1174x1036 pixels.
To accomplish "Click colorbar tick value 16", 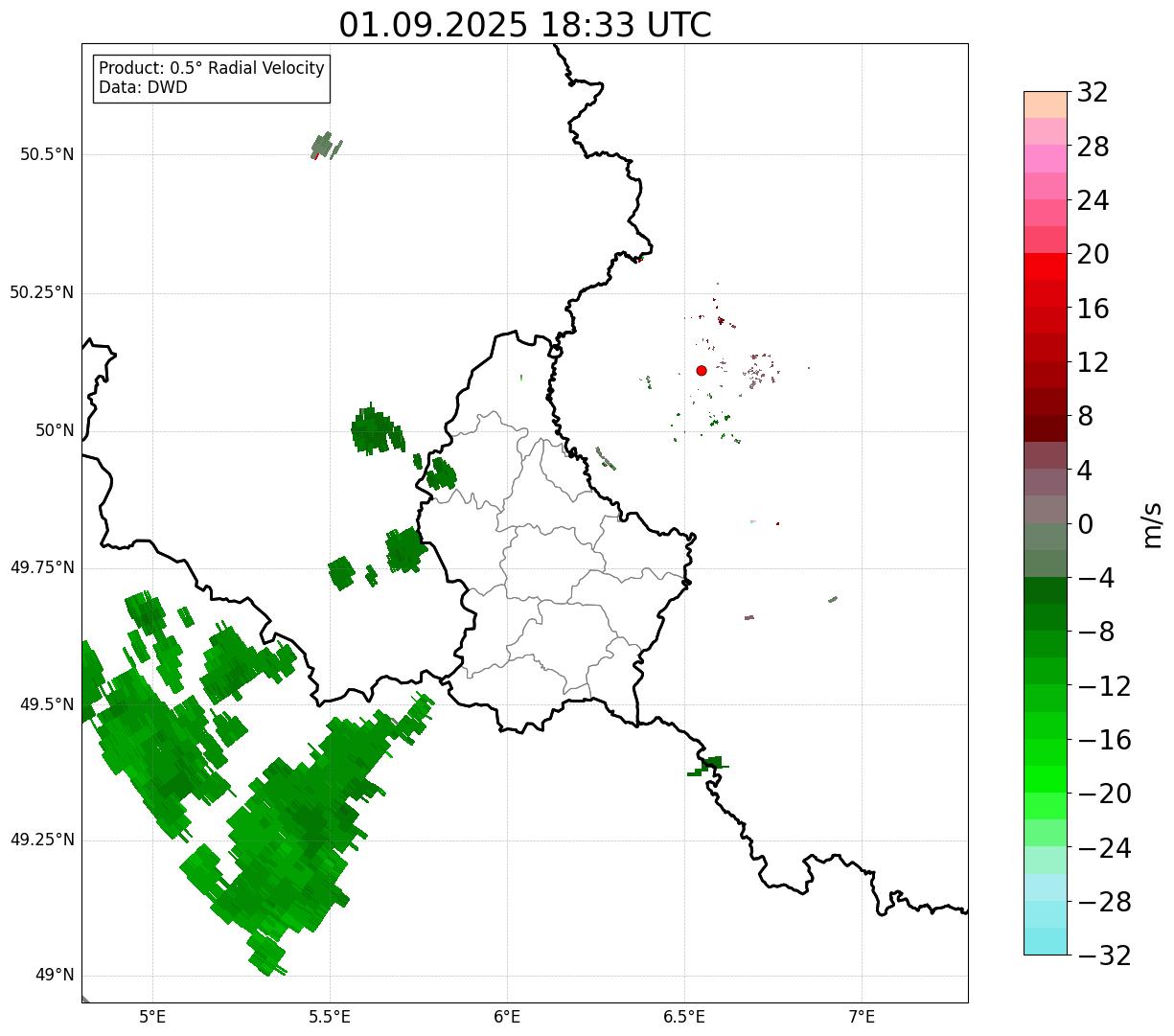I will [1093, 309].
